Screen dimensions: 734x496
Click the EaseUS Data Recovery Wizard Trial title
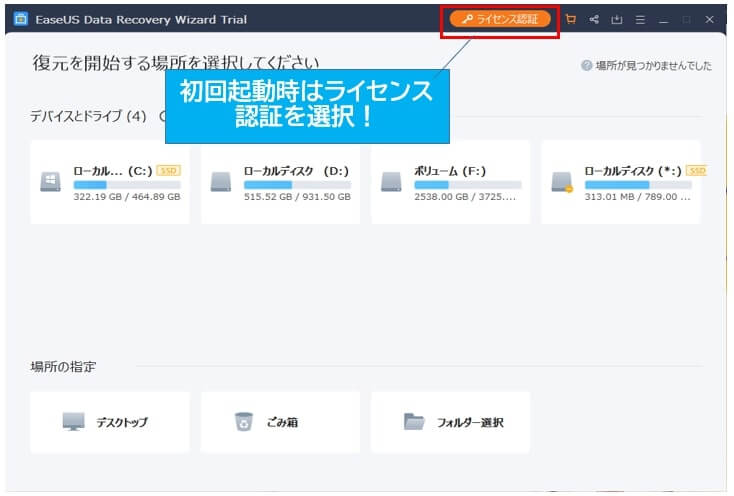pos(141,20)
